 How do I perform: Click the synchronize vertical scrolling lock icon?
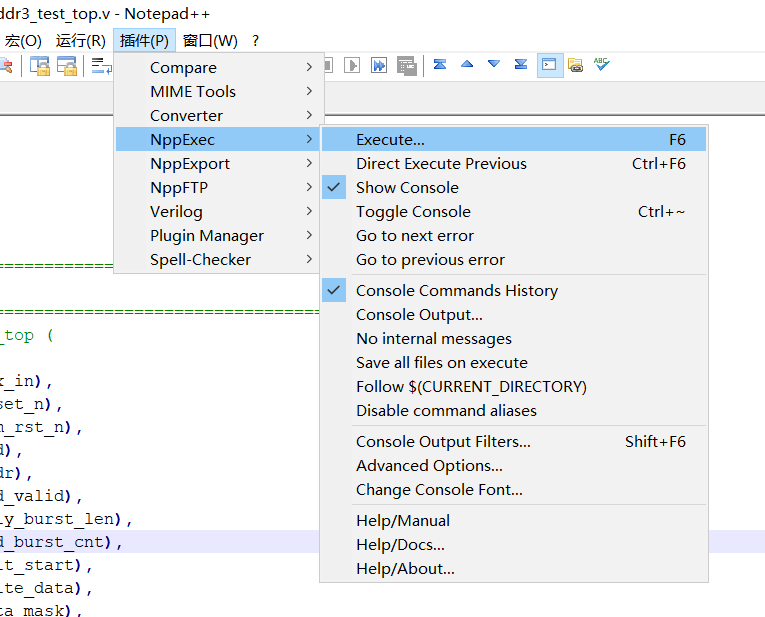coord(40,65)
